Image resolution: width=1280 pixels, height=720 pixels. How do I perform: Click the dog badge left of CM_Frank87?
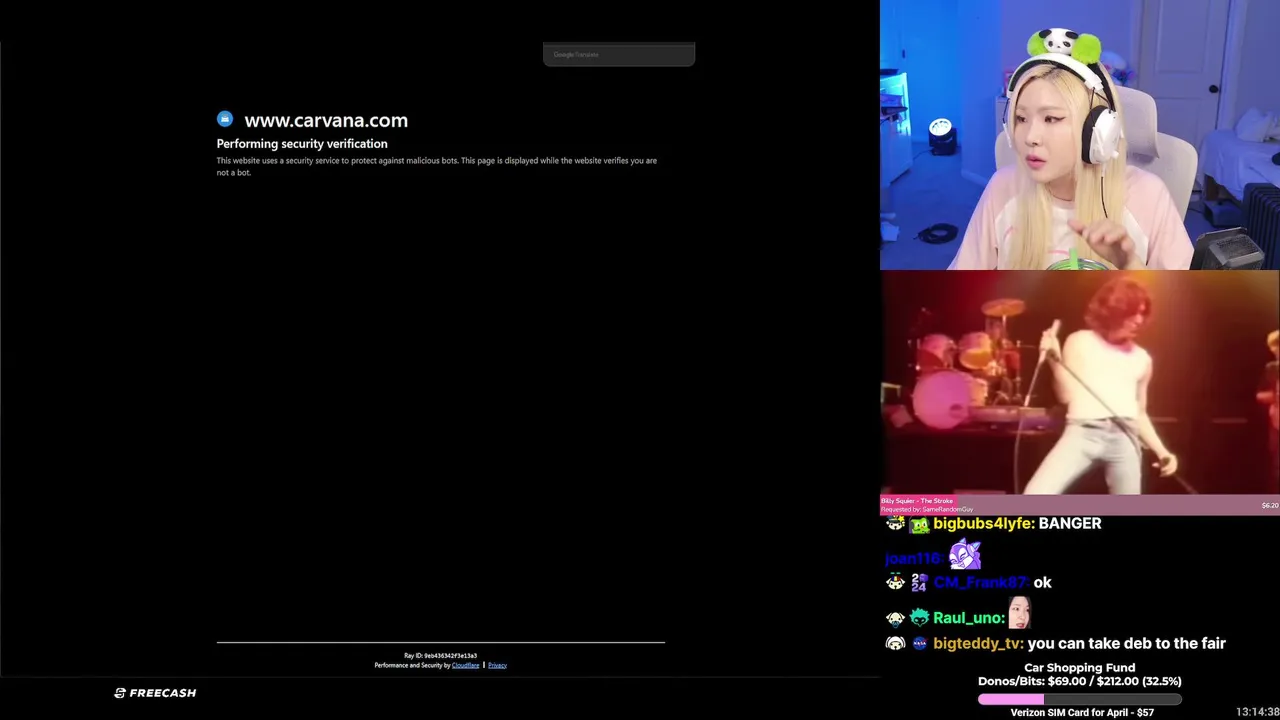pyautogui.click(x=895, y=582)
